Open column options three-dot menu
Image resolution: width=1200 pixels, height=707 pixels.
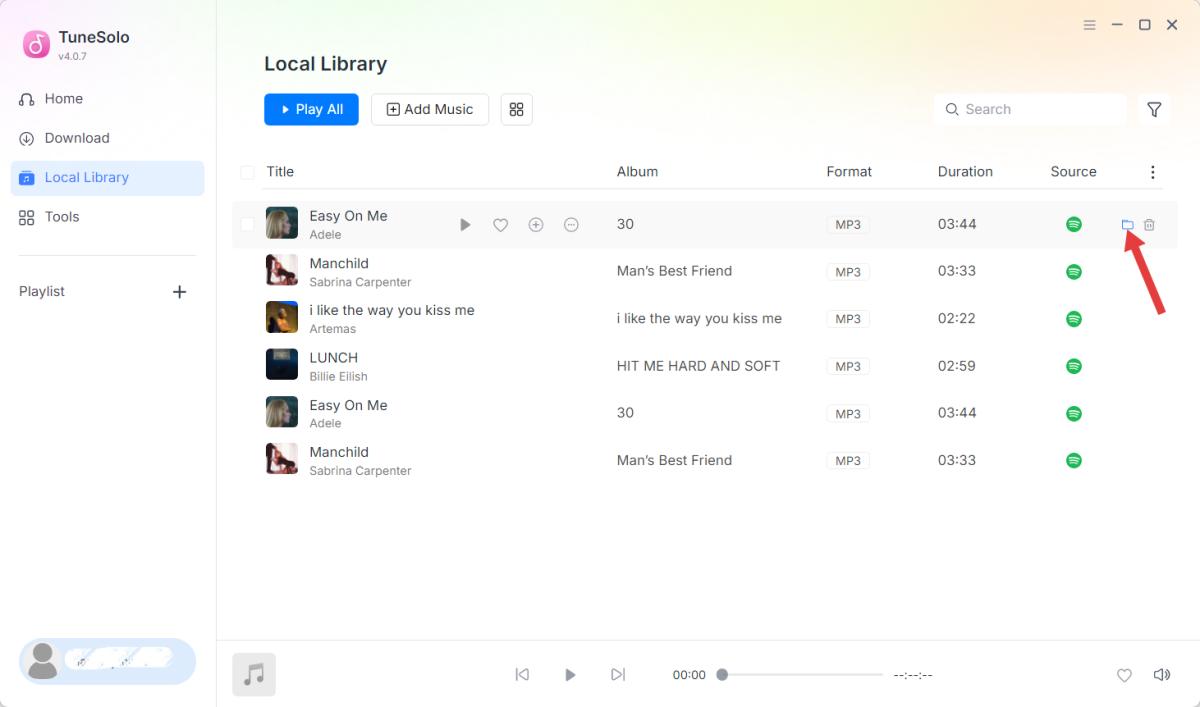click(x=1153, y=173)
